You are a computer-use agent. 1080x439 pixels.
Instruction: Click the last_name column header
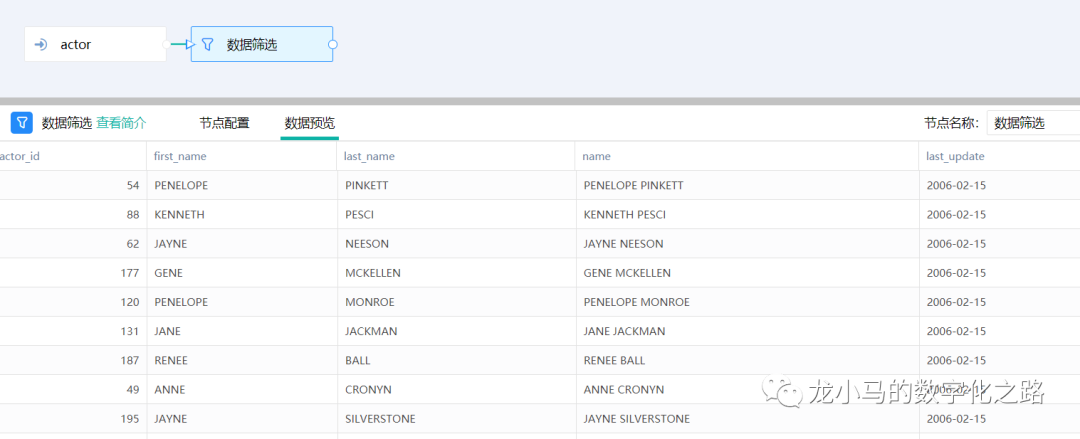(x=369, y=156)
